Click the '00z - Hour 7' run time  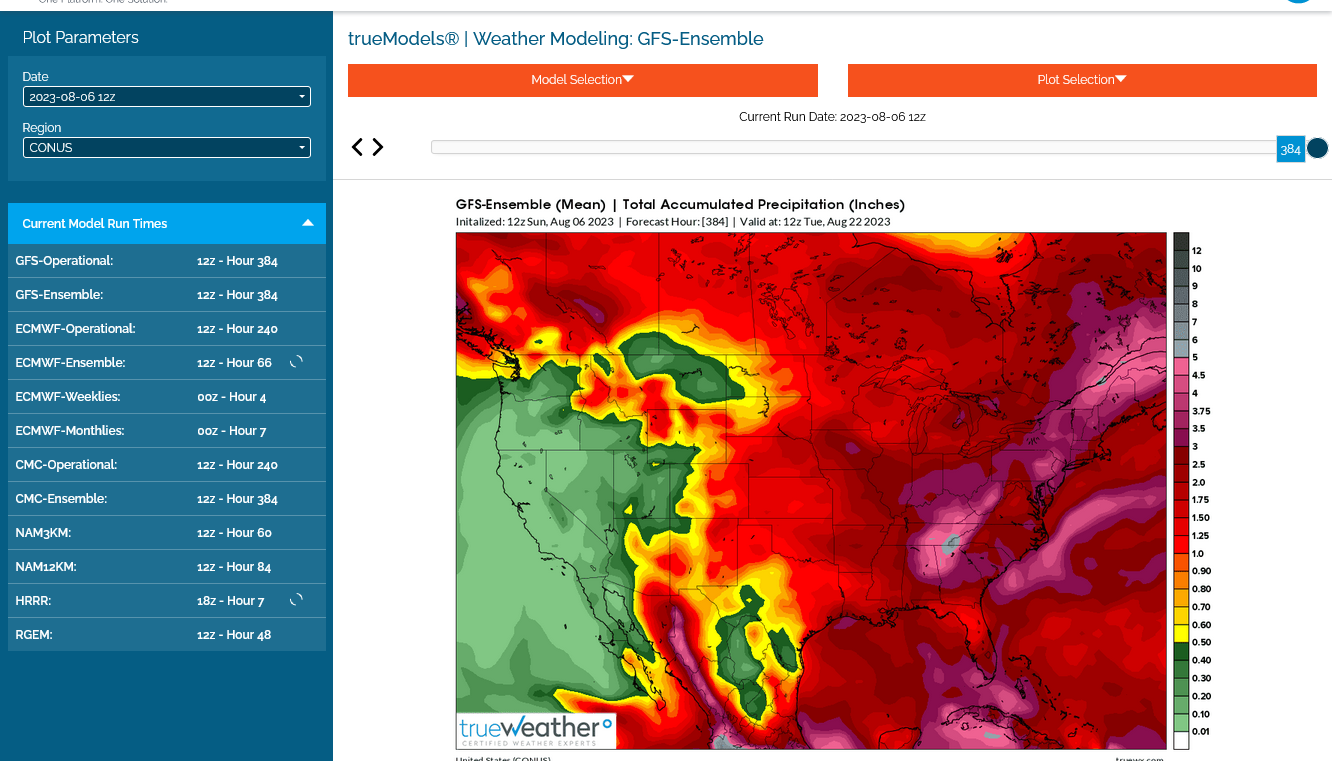tap(232, 431)
